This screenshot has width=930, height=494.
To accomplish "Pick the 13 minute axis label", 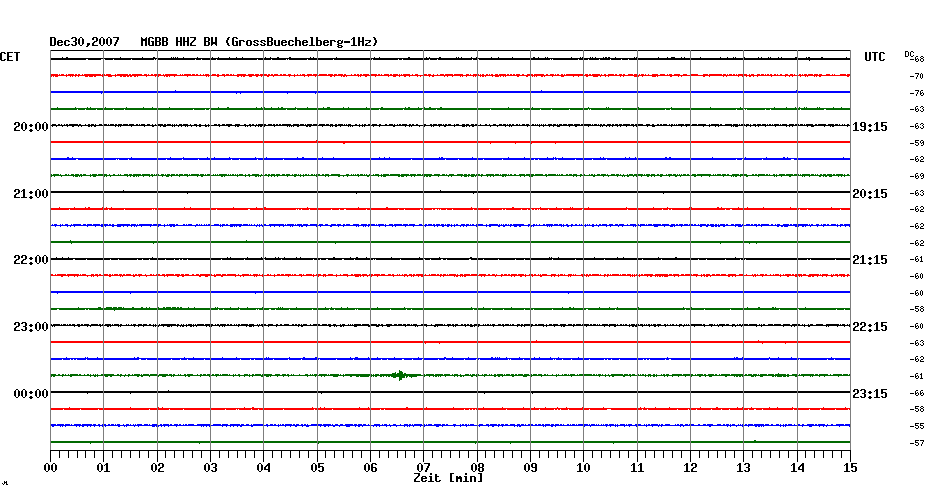I will tap(744, 468).
